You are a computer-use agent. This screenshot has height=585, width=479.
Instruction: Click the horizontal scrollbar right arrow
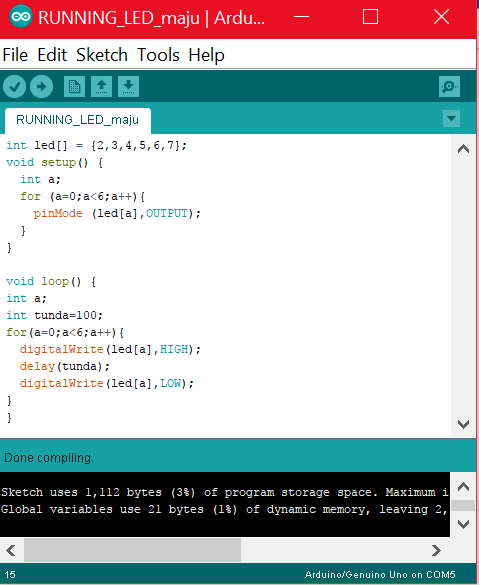click(436, 550)
